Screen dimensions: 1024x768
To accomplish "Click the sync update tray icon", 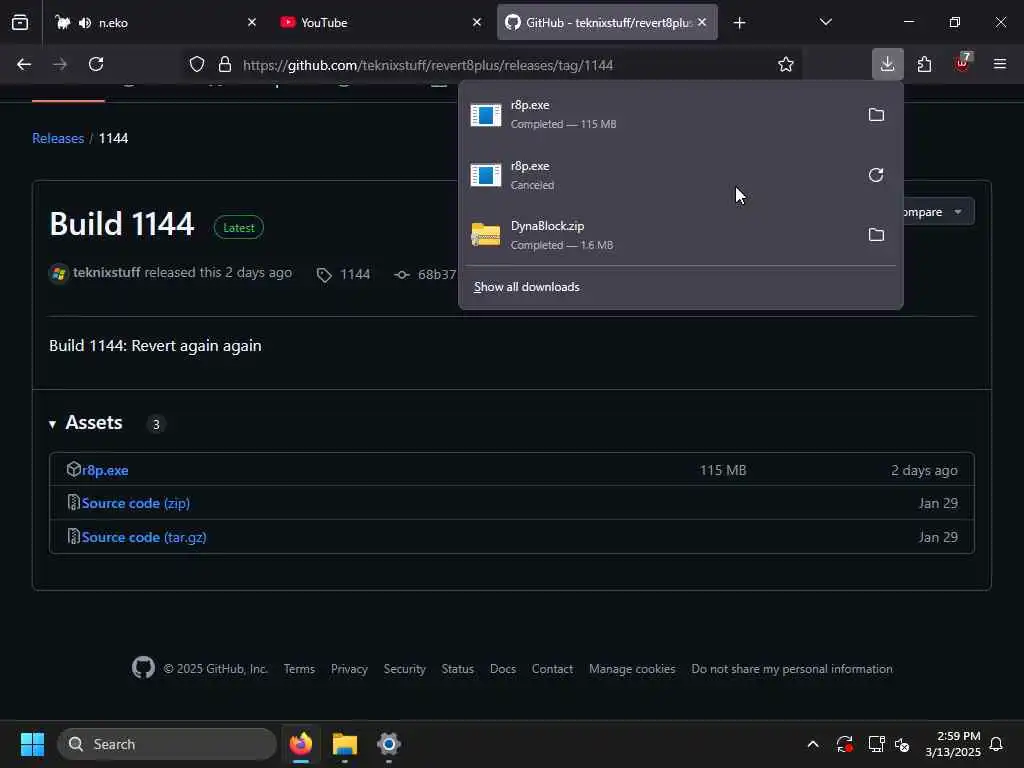I will click(x=844, y=744).
